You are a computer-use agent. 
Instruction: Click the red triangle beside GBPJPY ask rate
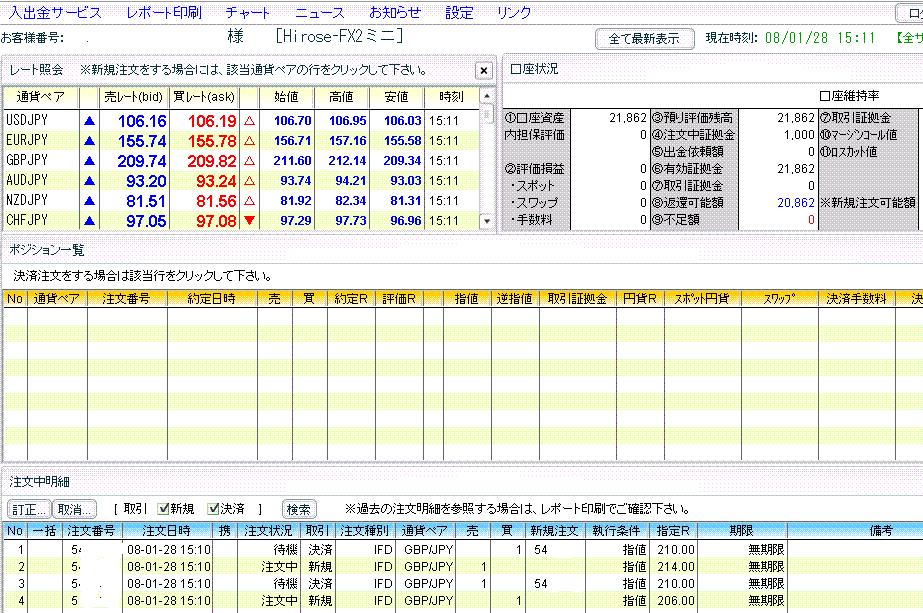(x=250, y=161)
